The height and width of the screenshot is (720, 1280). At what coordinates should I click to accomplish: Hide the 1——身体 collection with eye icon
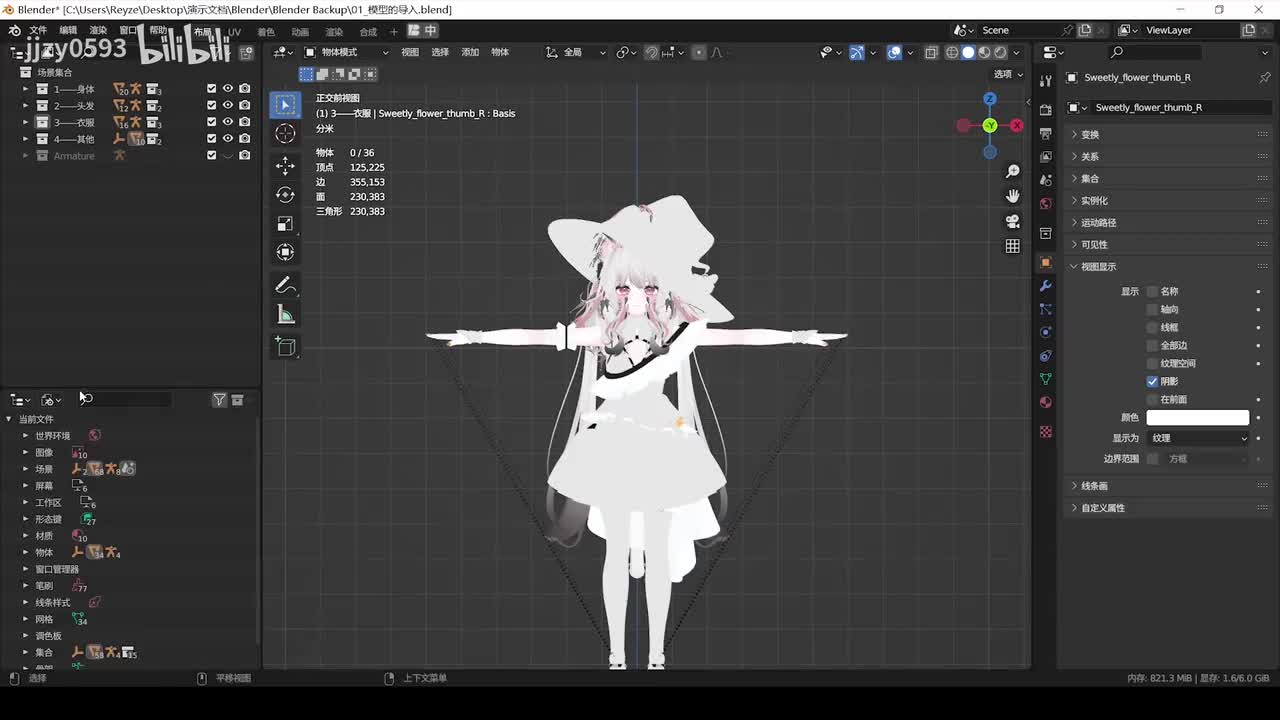pyautogui.click(x=228, y=88)
